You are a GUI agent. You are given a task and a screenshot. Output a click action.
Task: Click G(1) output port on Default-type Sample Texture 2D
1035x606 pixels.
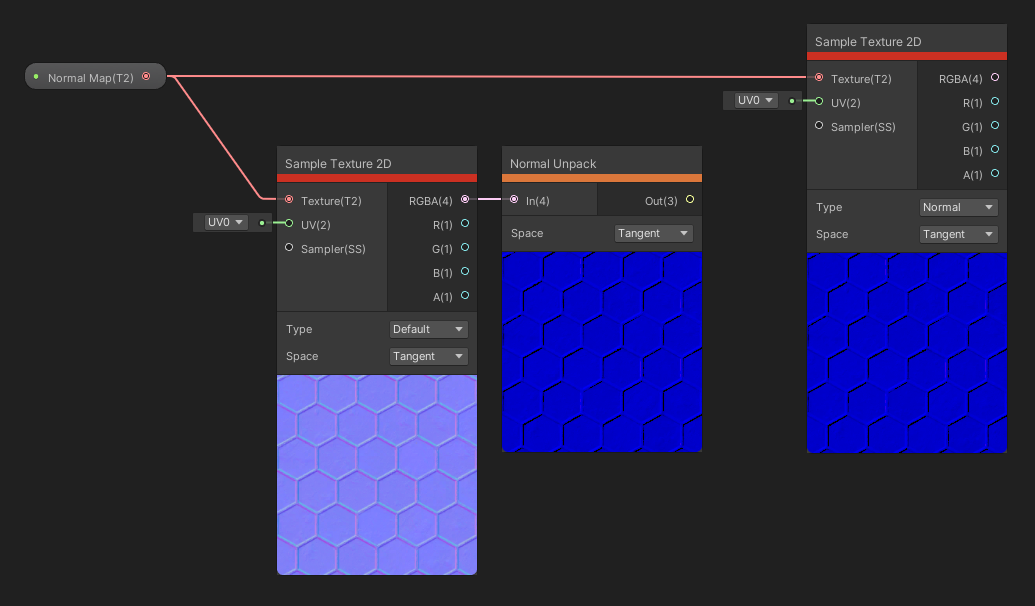click(464, 248)
